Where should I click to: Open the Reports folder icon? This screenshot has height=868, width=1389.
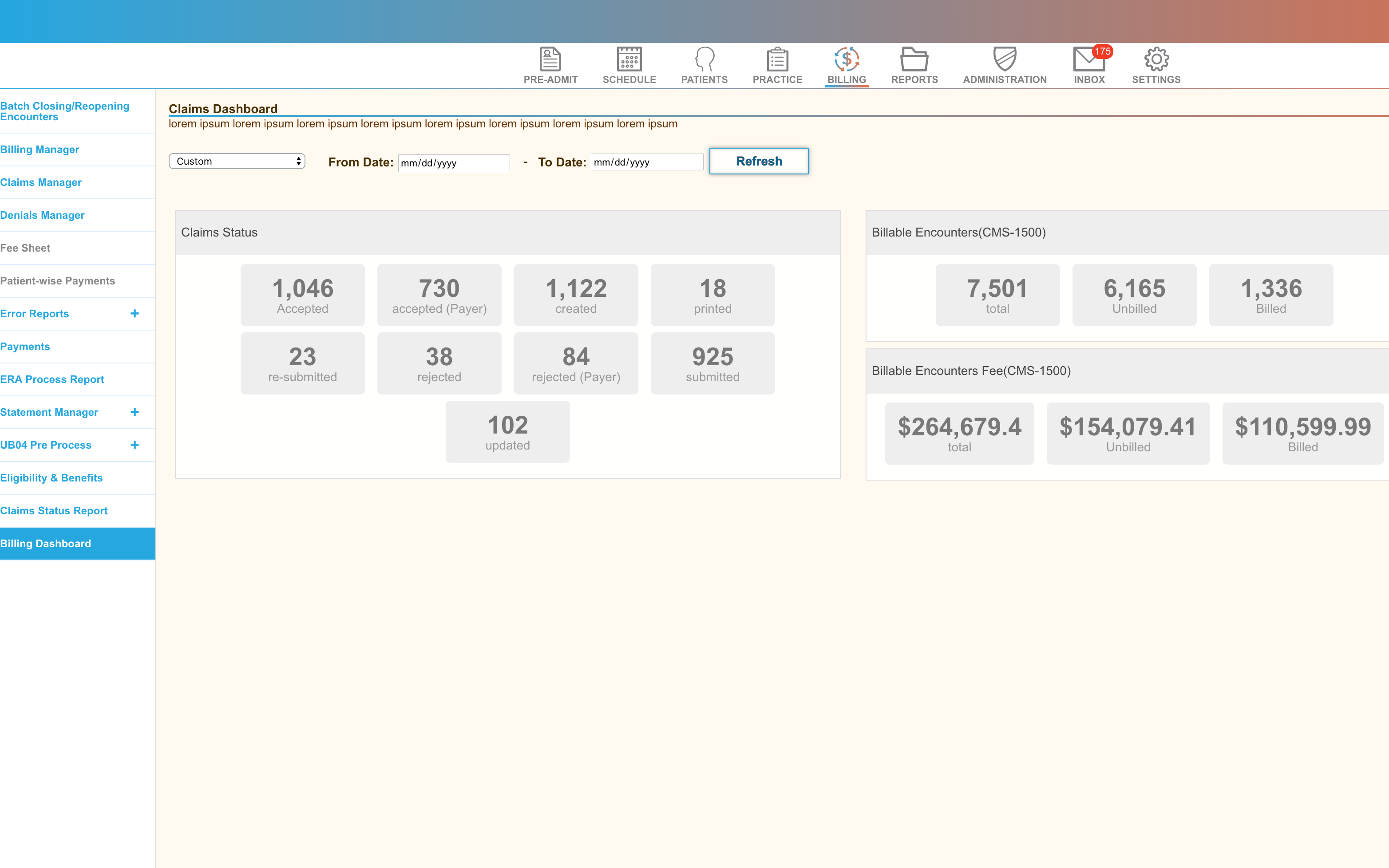(914, 59)
